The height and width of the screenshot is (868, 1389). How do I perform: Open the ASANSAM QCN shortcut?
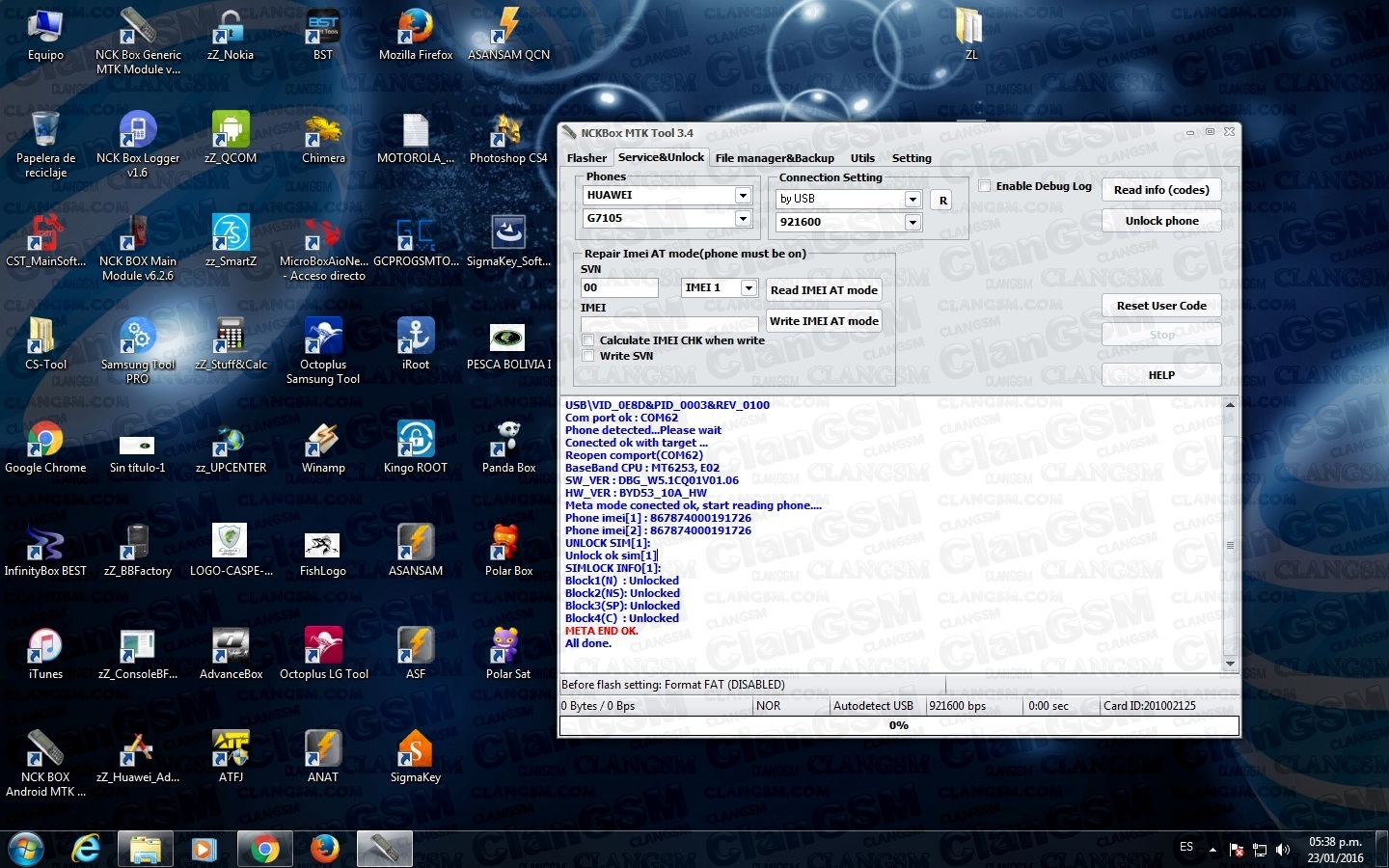click(x=508, y=36)
